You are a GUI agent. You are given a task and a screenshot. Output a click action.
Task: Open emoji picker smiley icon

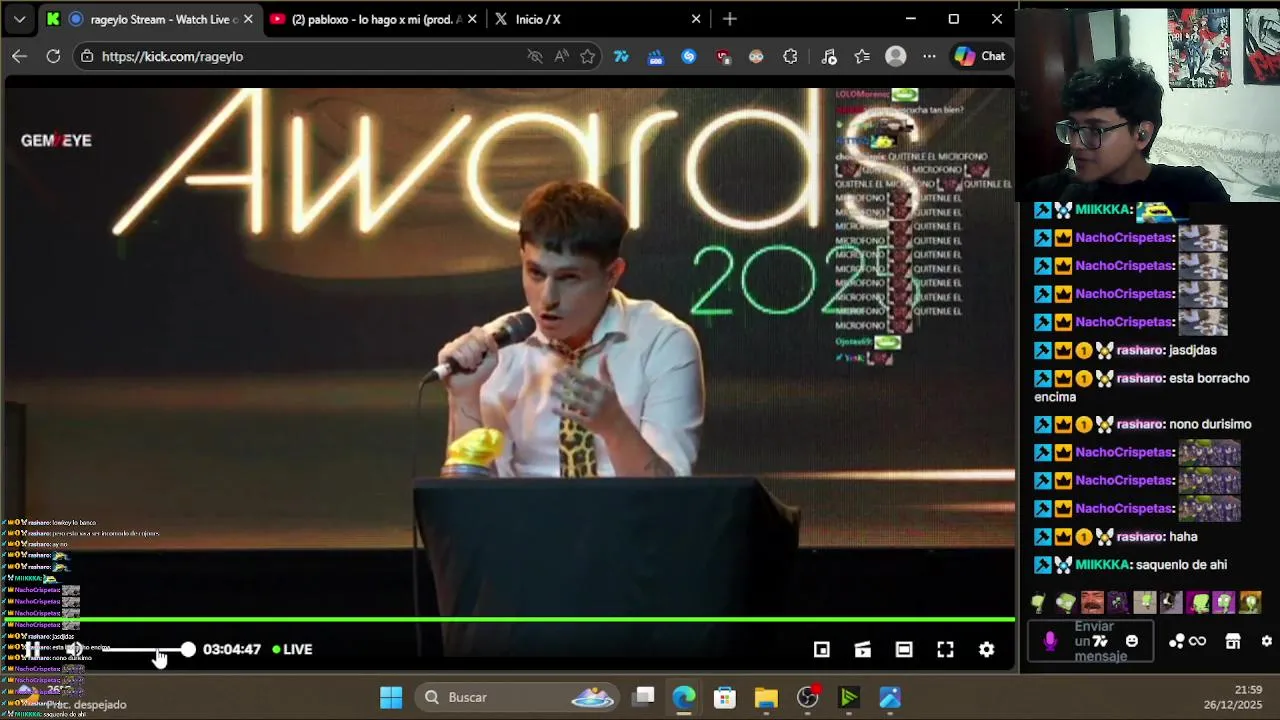(1132, 641)
